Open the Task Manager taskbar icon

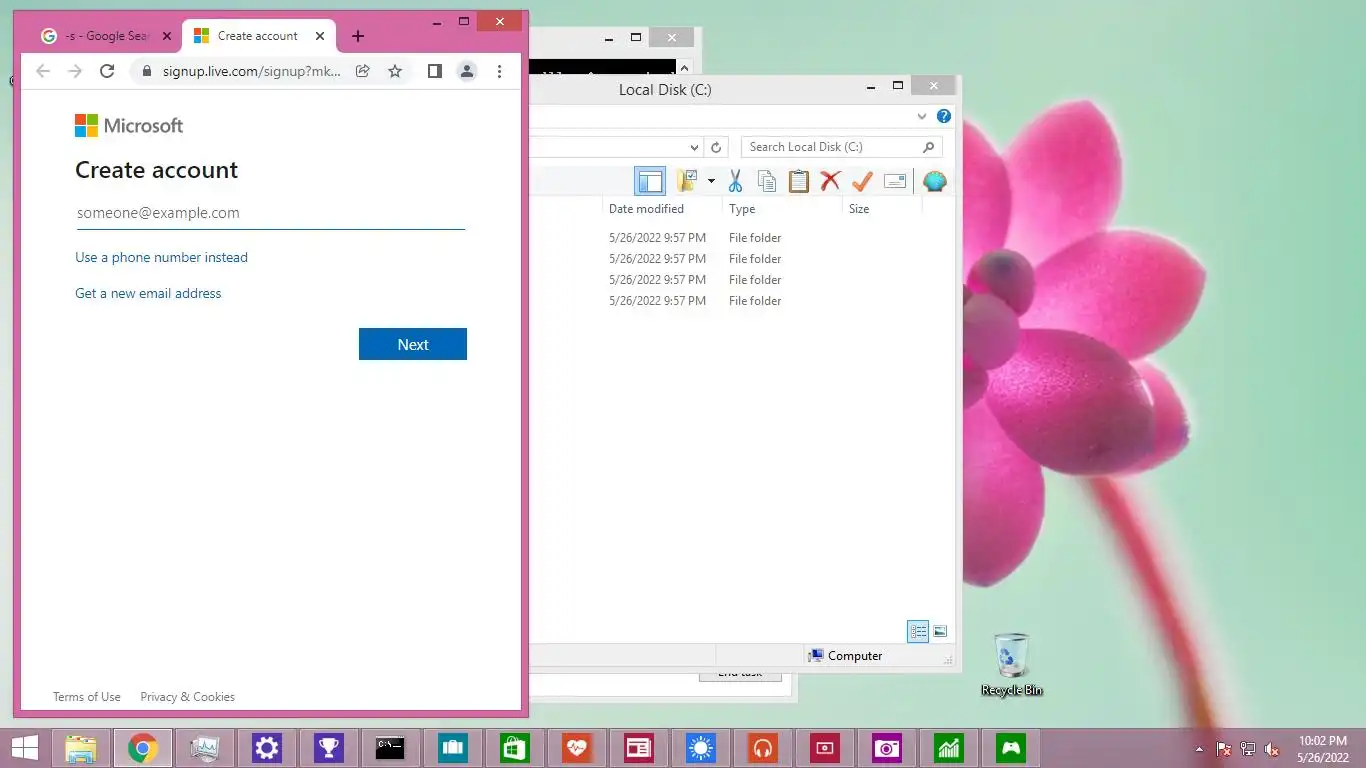click(x=205, y=748)
